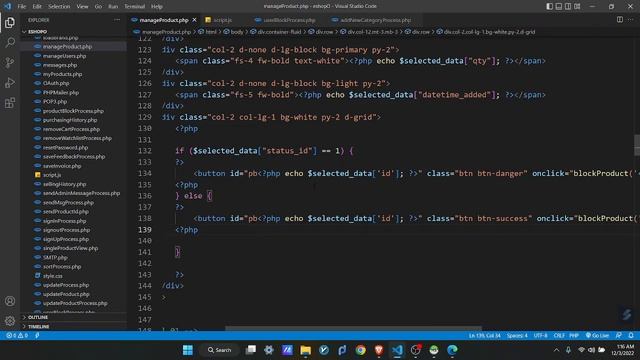Image resolution: width=640 pixels, height=360 pixels.
Task: Open the Explorer view in activity bar
Action: (x=10, y=22)
